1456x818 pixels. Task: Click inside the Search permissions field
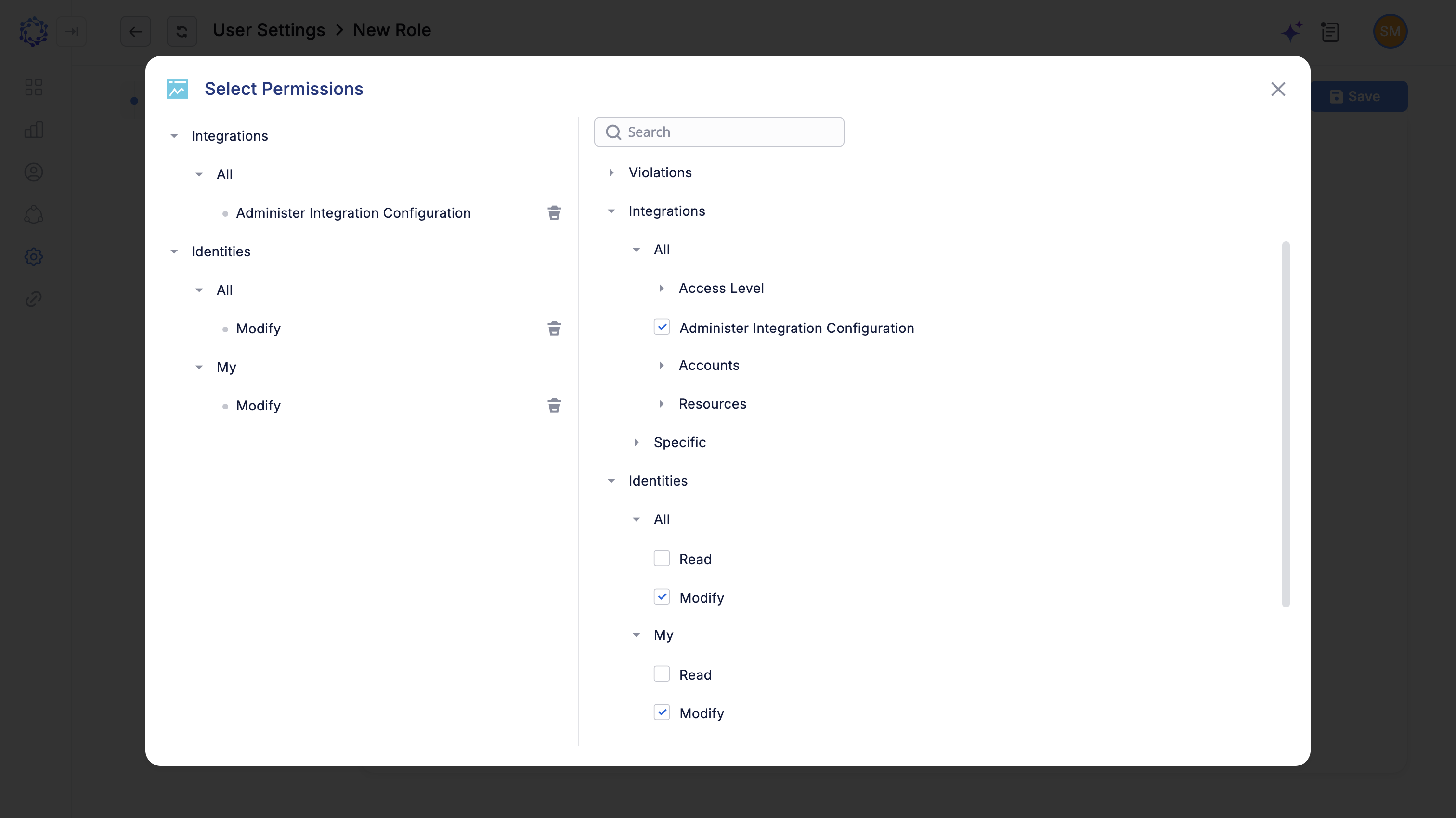718,132
